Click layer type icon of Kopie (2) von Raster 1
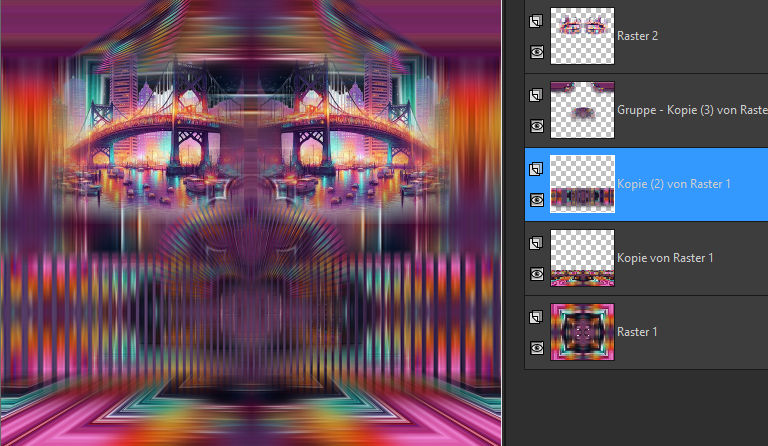Viewport: 768px width, 446px height. (536, 169)
